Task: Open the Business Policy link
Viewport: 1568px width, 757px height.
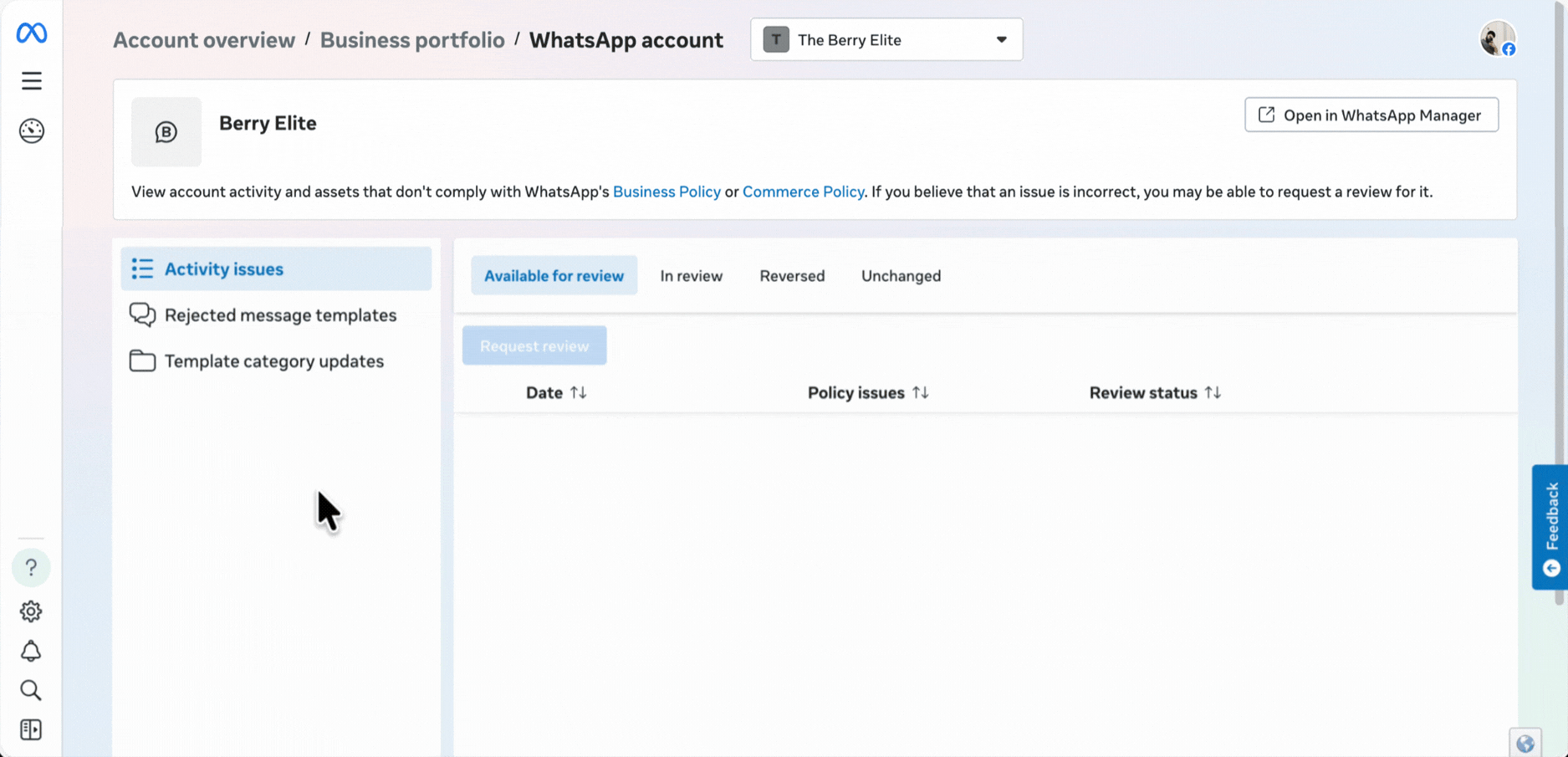Action: coord(667,192)
